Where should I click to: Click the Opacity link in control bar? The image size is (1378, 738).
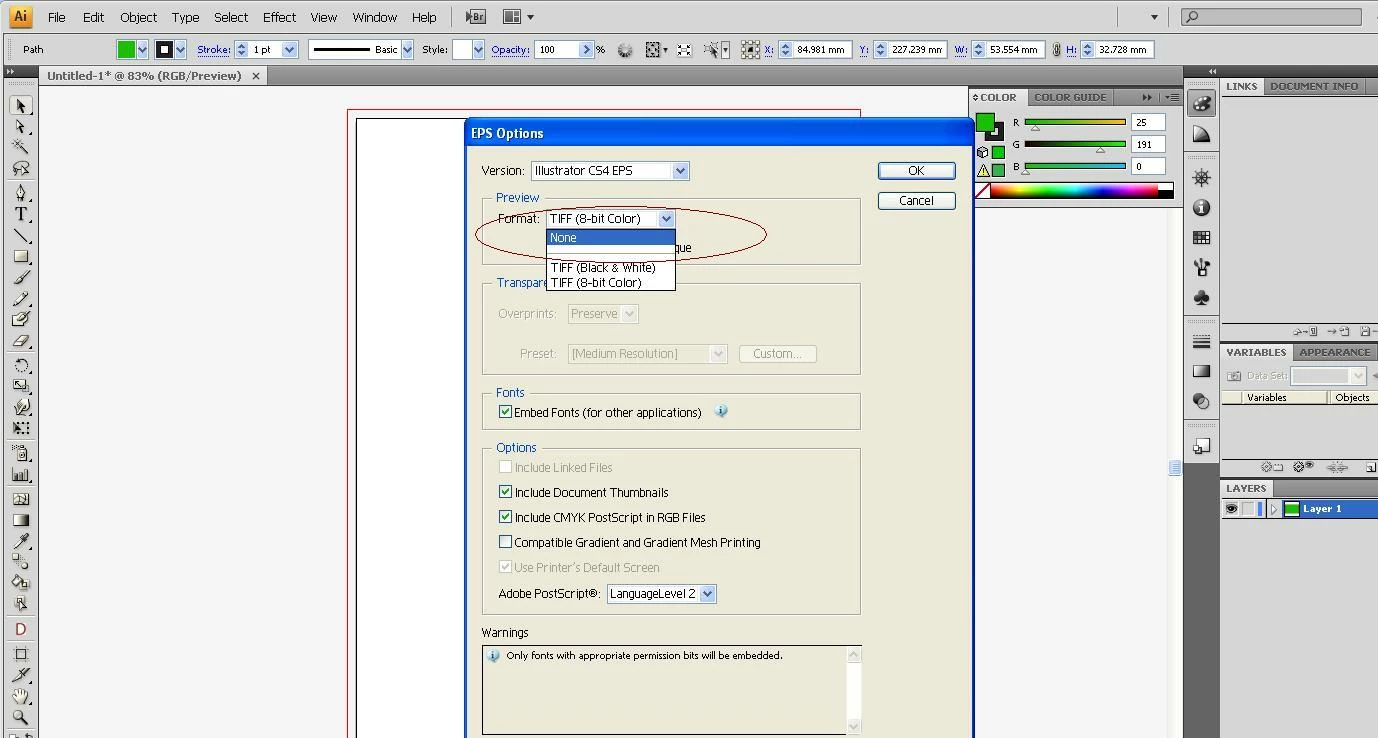(x=510, y=49)
